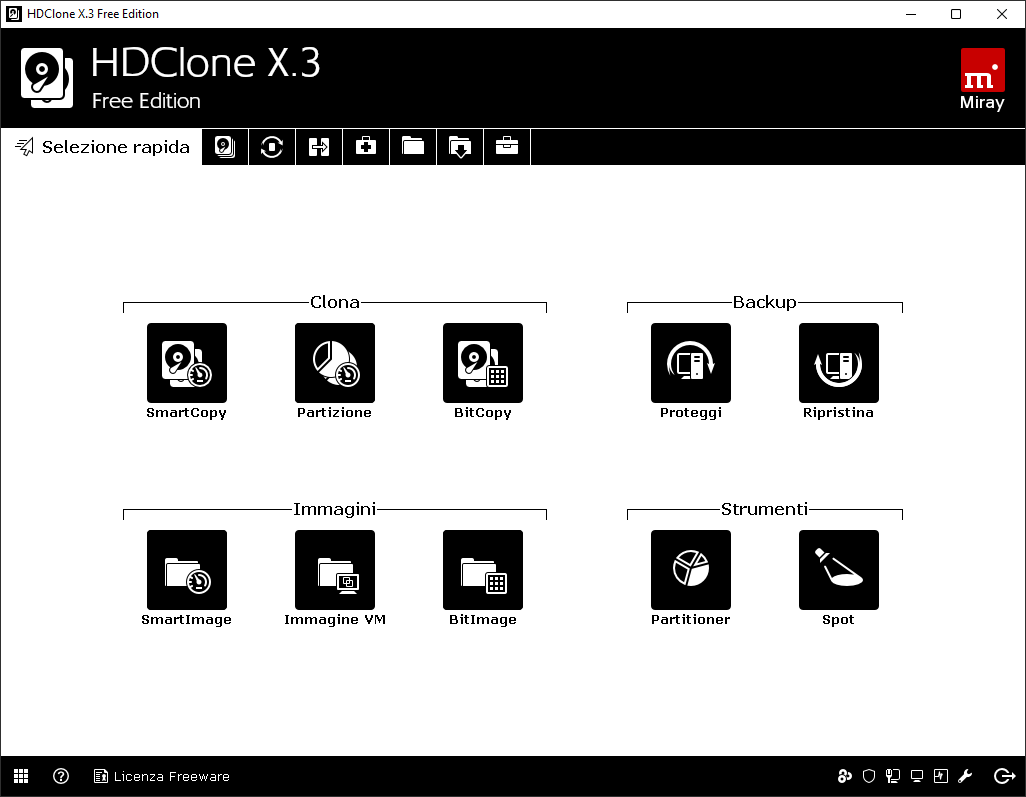Open the Partizione clone tool
Image resolution: width=1026 pixels, height=797 pixels.
point(335,363)
